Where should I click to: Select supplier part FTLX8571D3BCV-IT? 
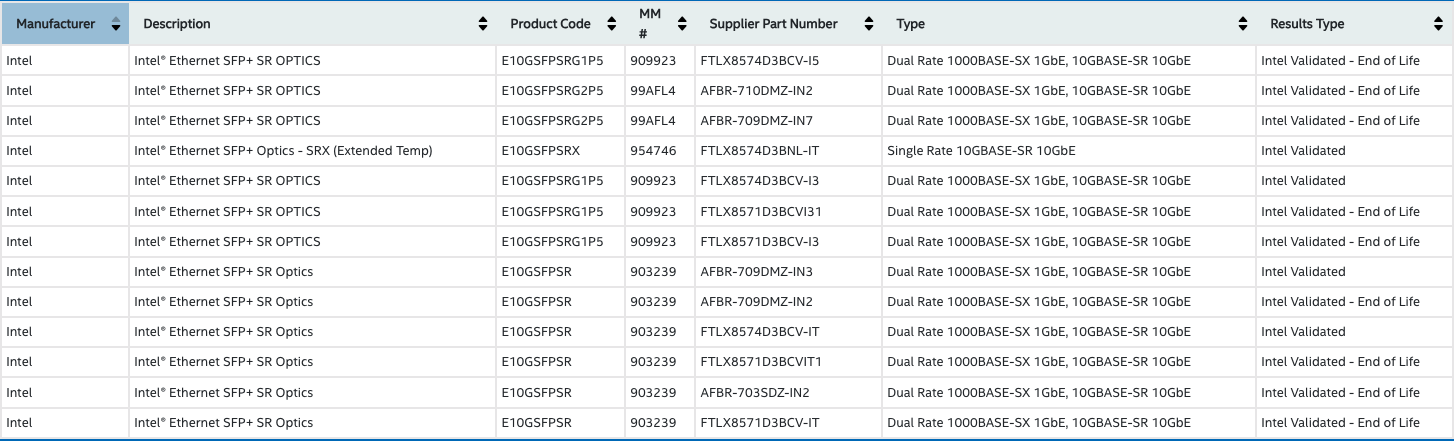pos(759,422)
